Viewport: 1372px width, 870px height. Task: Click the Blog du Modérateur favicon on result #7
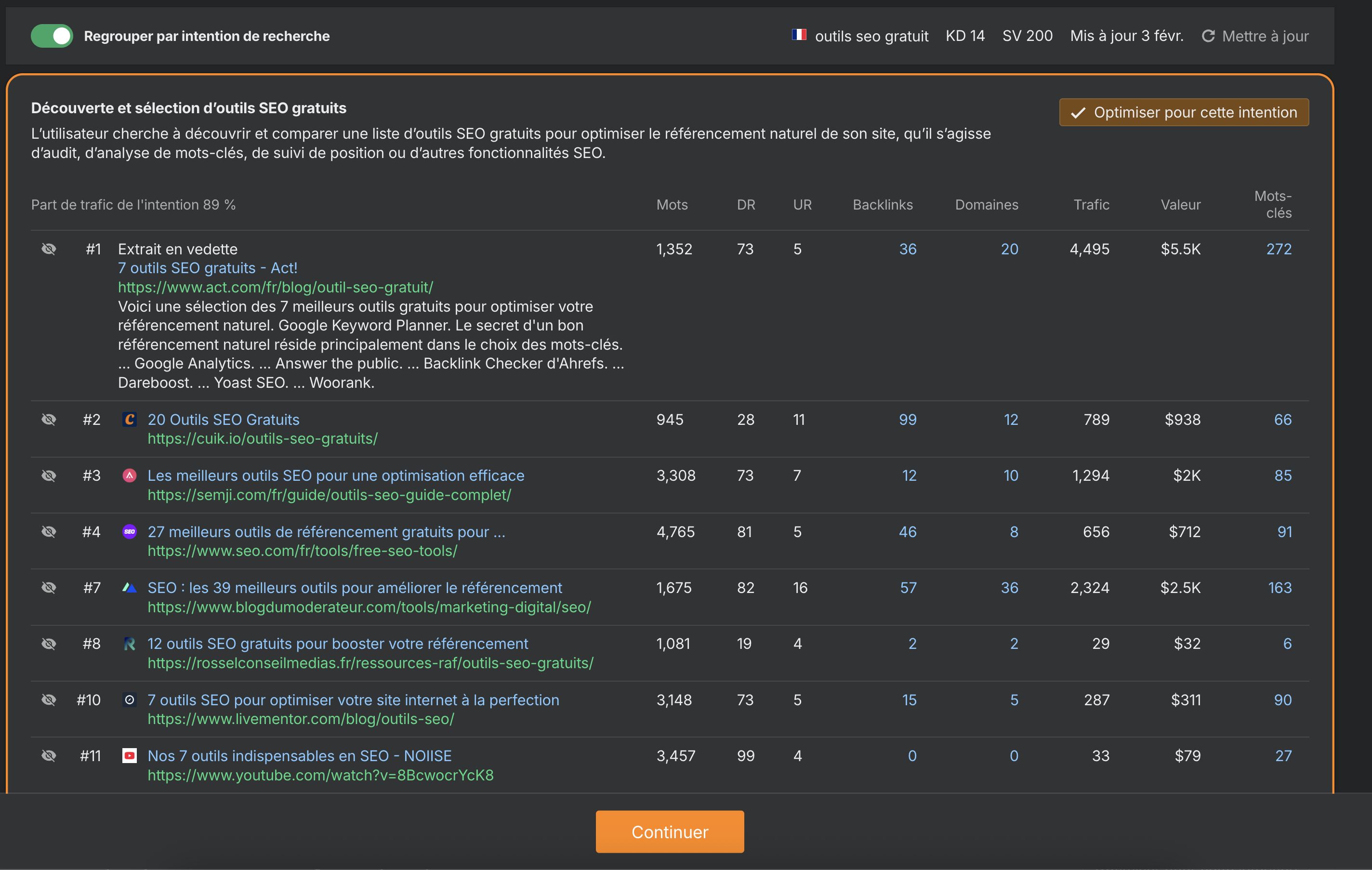[130, 587]
